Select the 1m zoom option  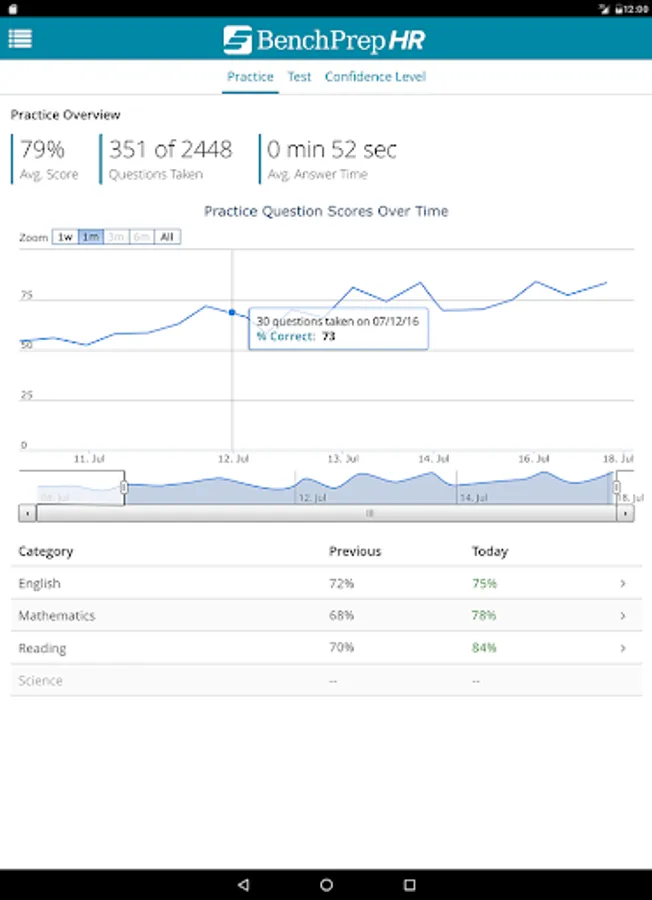pyautogui.click(x=90, y=236)
